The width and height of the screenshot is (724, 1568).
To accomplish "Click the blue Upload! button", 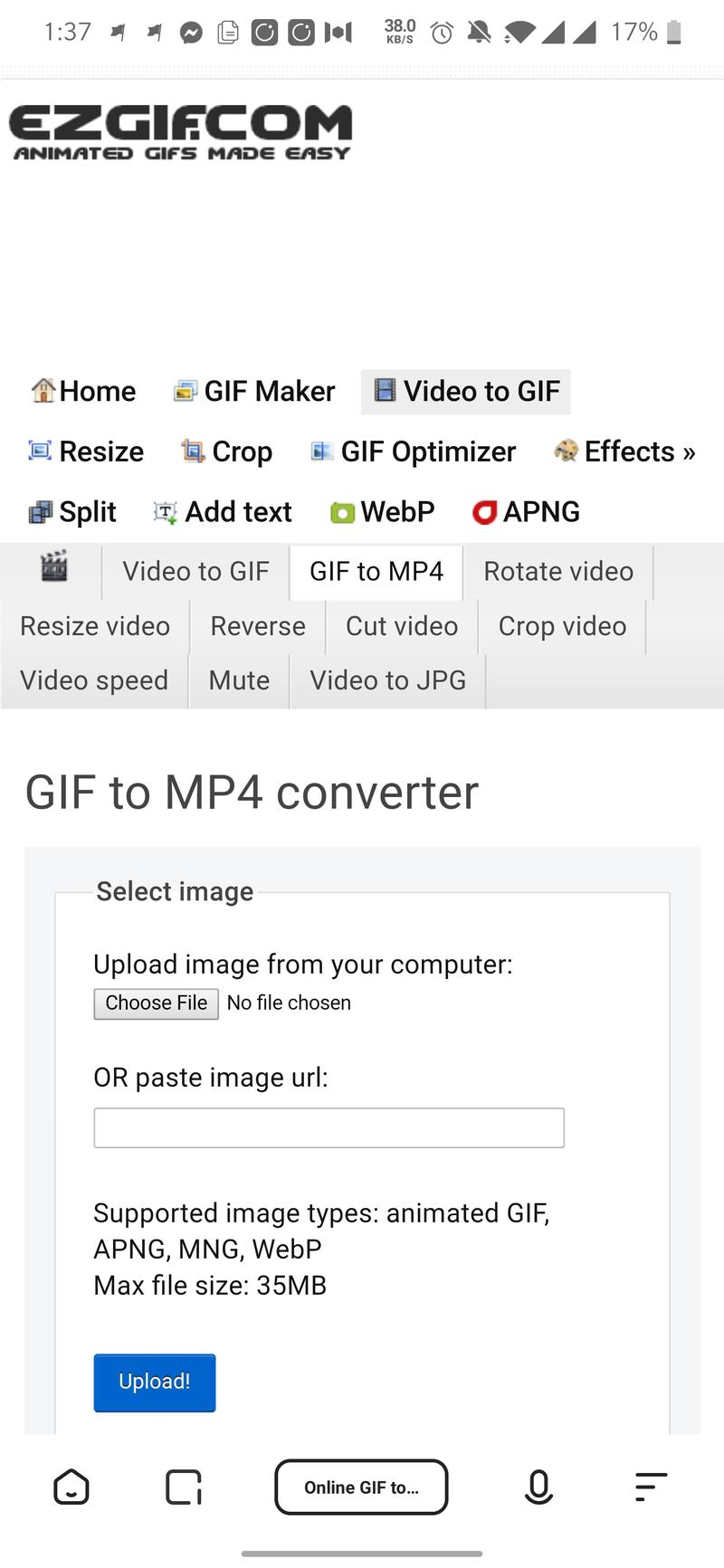I will (155, 1382).
